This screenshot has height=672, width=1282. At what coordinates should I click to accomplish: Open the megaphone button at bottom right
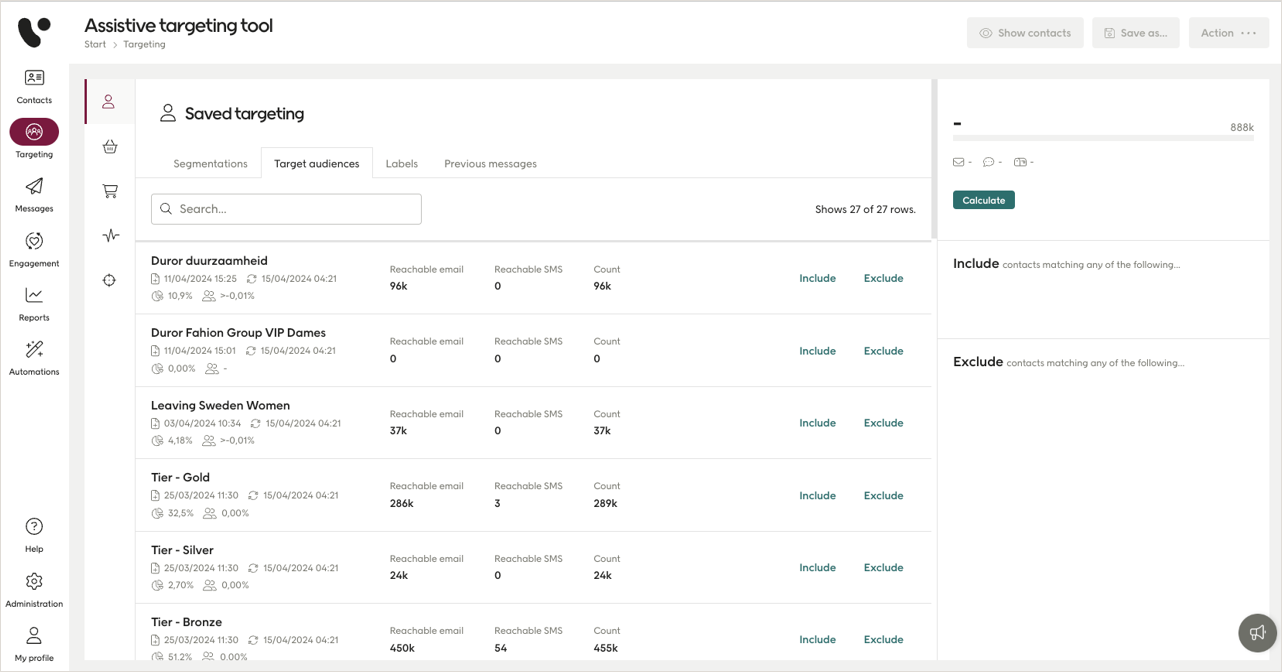(1257, 633)
